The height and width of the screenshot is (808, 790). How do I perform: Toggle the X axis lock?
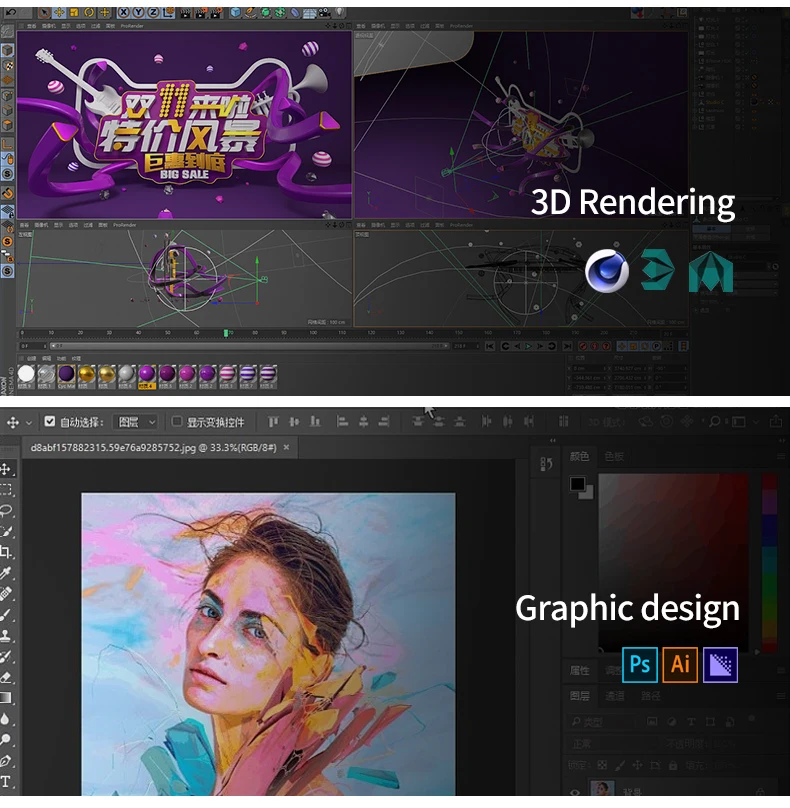coord(124,12)
